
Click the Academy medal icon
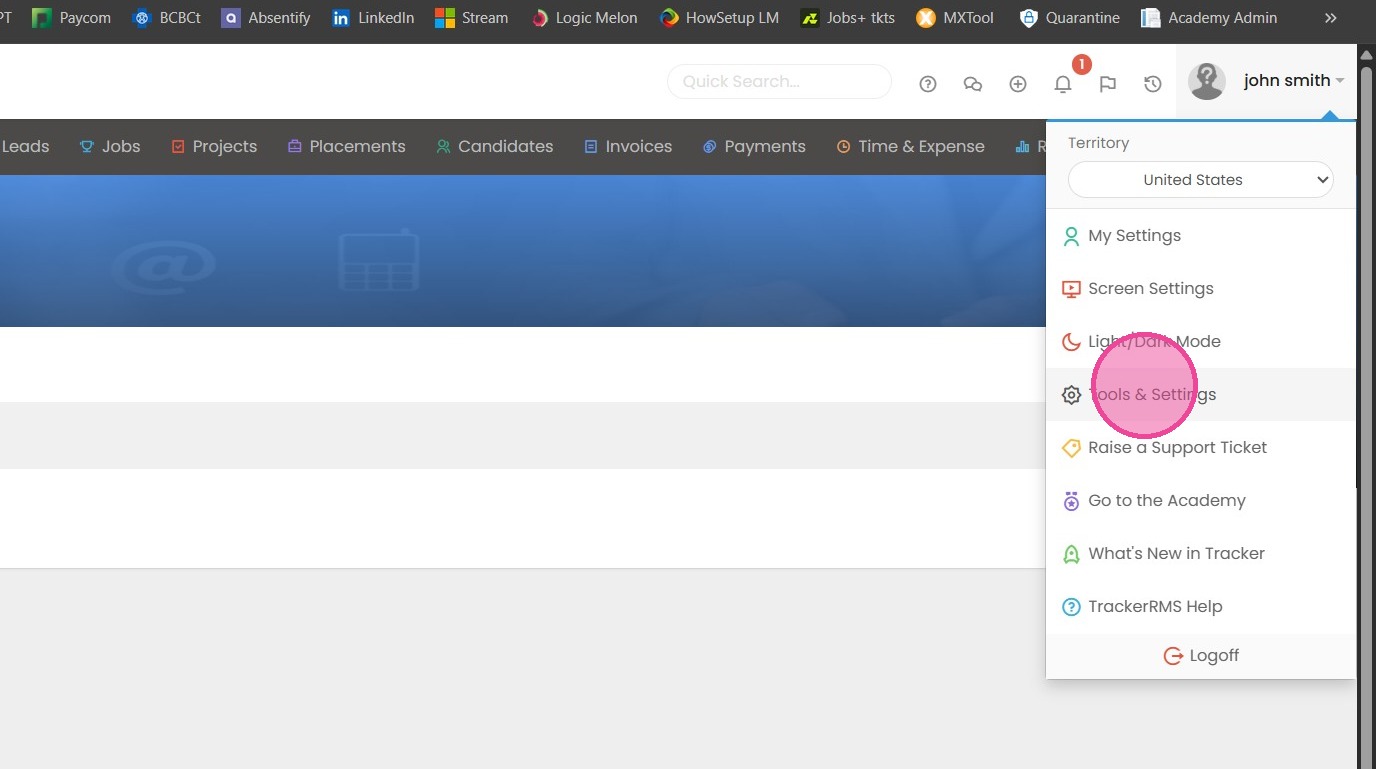point(1071,501)
